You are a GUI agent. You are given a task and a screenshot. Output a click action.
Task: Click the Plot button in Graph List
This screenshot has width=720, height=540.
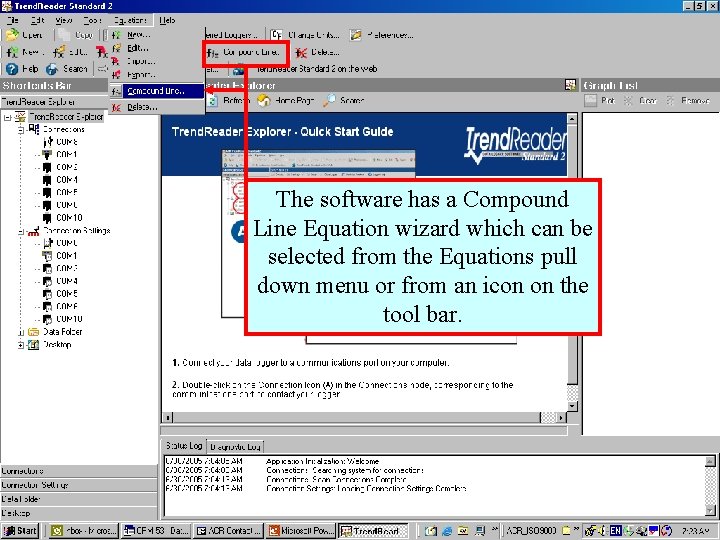[x=600, y=100]
